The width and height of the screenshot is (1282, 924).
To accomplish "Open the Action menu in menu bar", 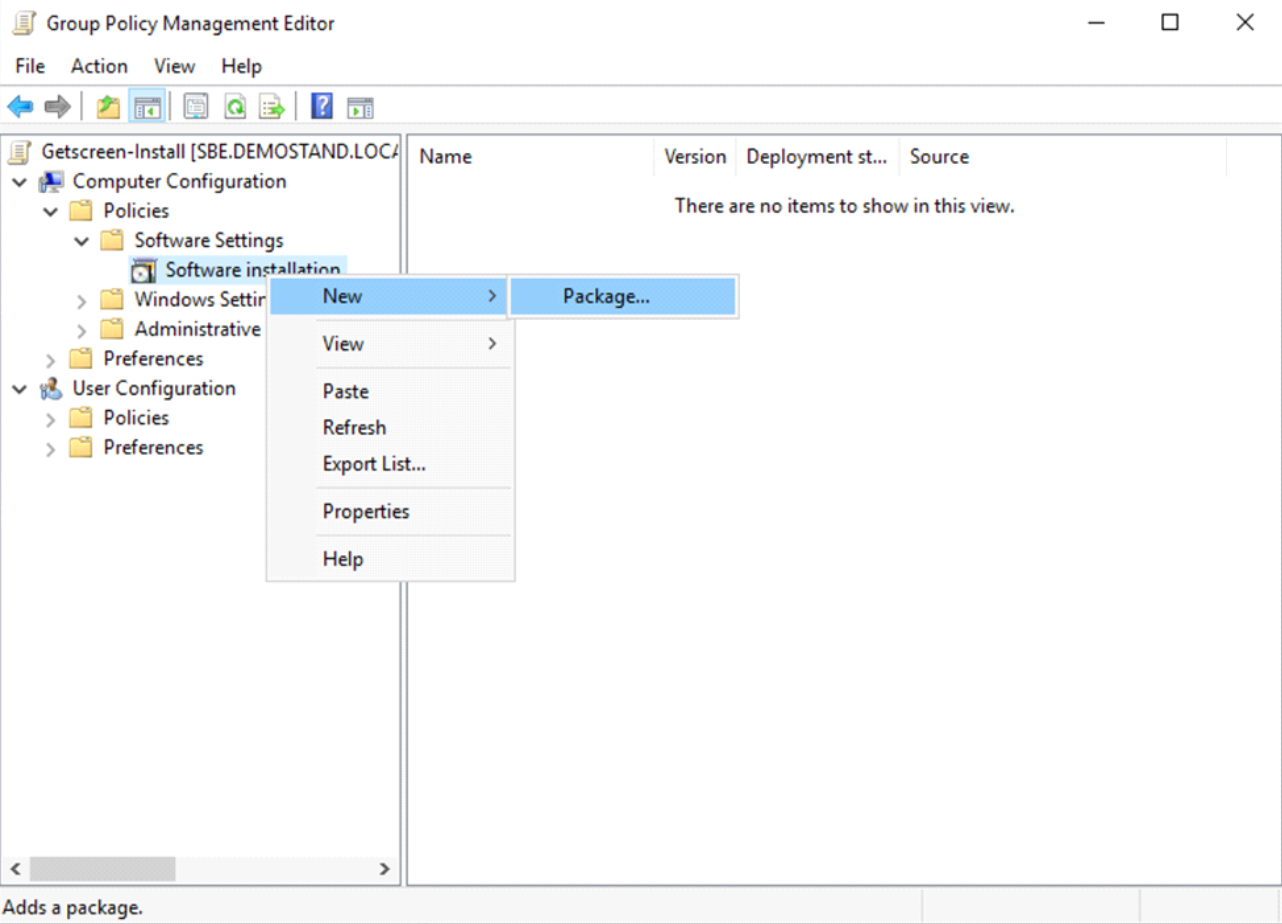I will pyautogui.click(x=99, y=66).
